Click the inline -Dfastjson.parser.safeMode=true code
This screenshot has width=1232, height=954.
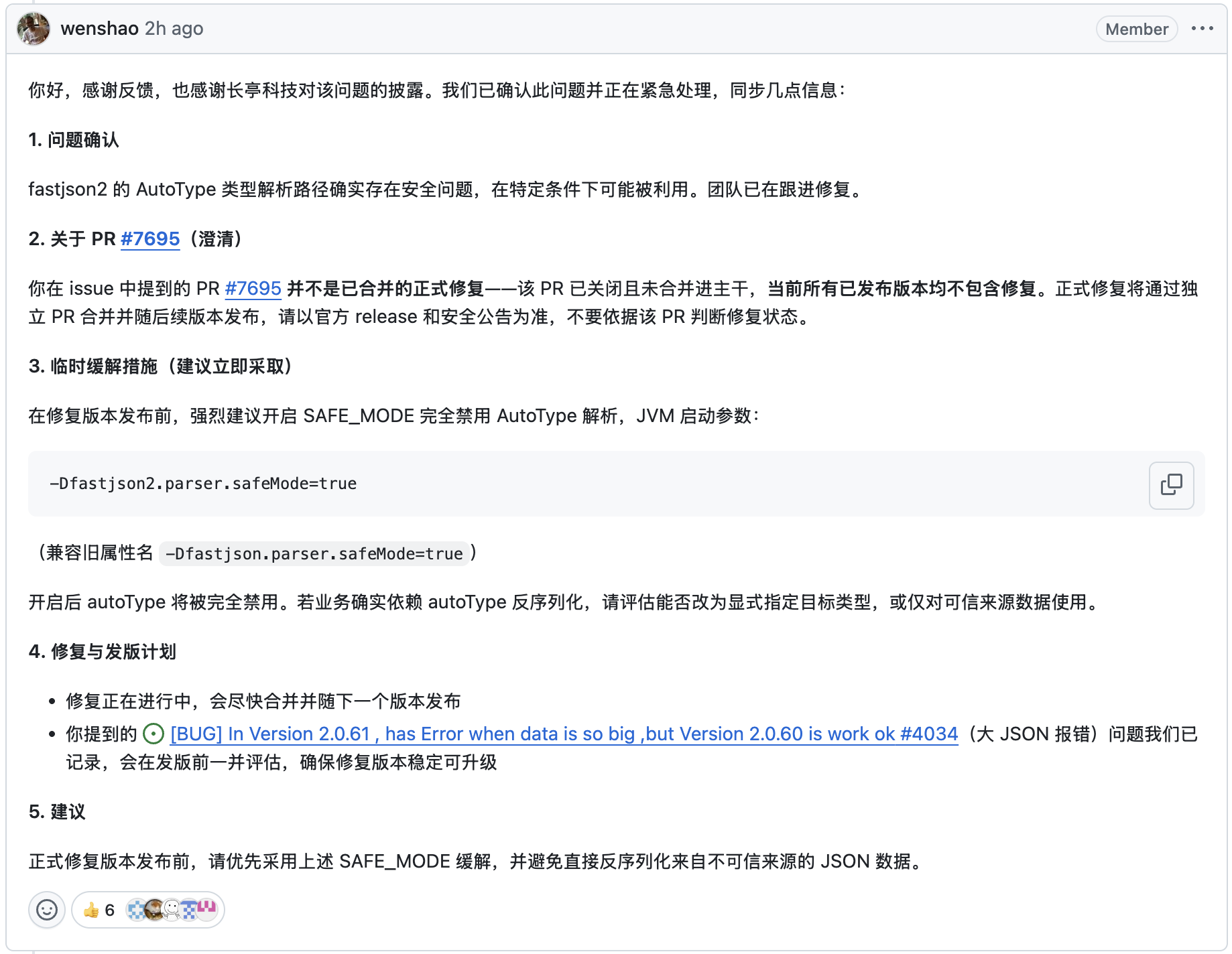pos(314,554)
